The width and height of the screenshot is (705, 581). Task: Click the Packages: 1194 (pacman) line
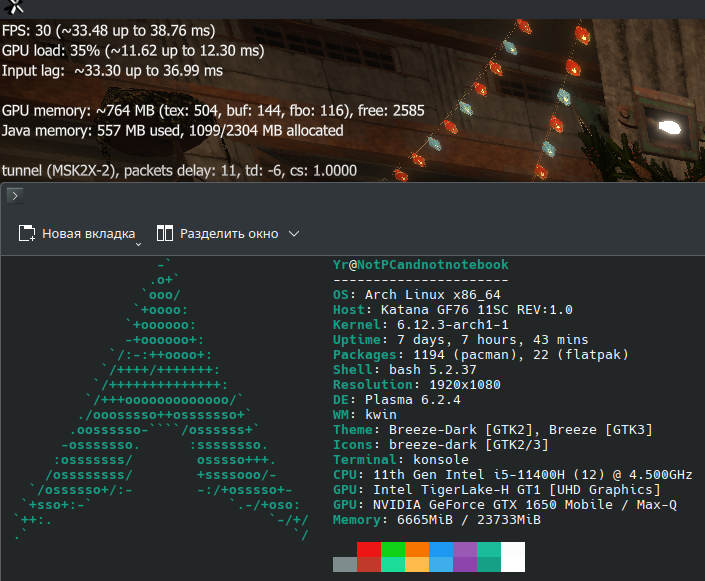[480, 354]
